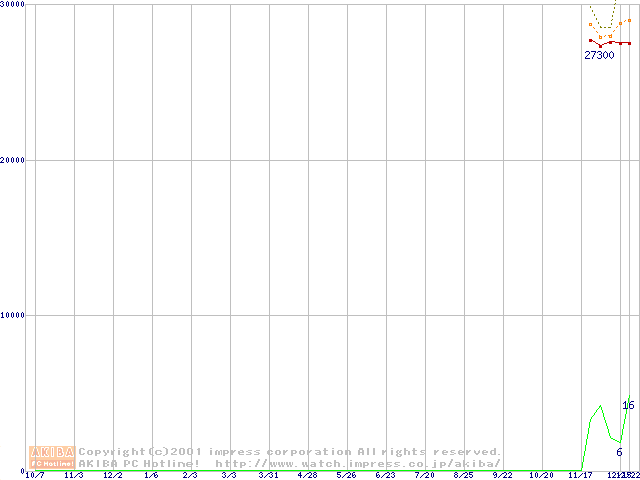Select the 3/31 date axis label
Viewport: 640px width, 480px height.
[268, 475]
